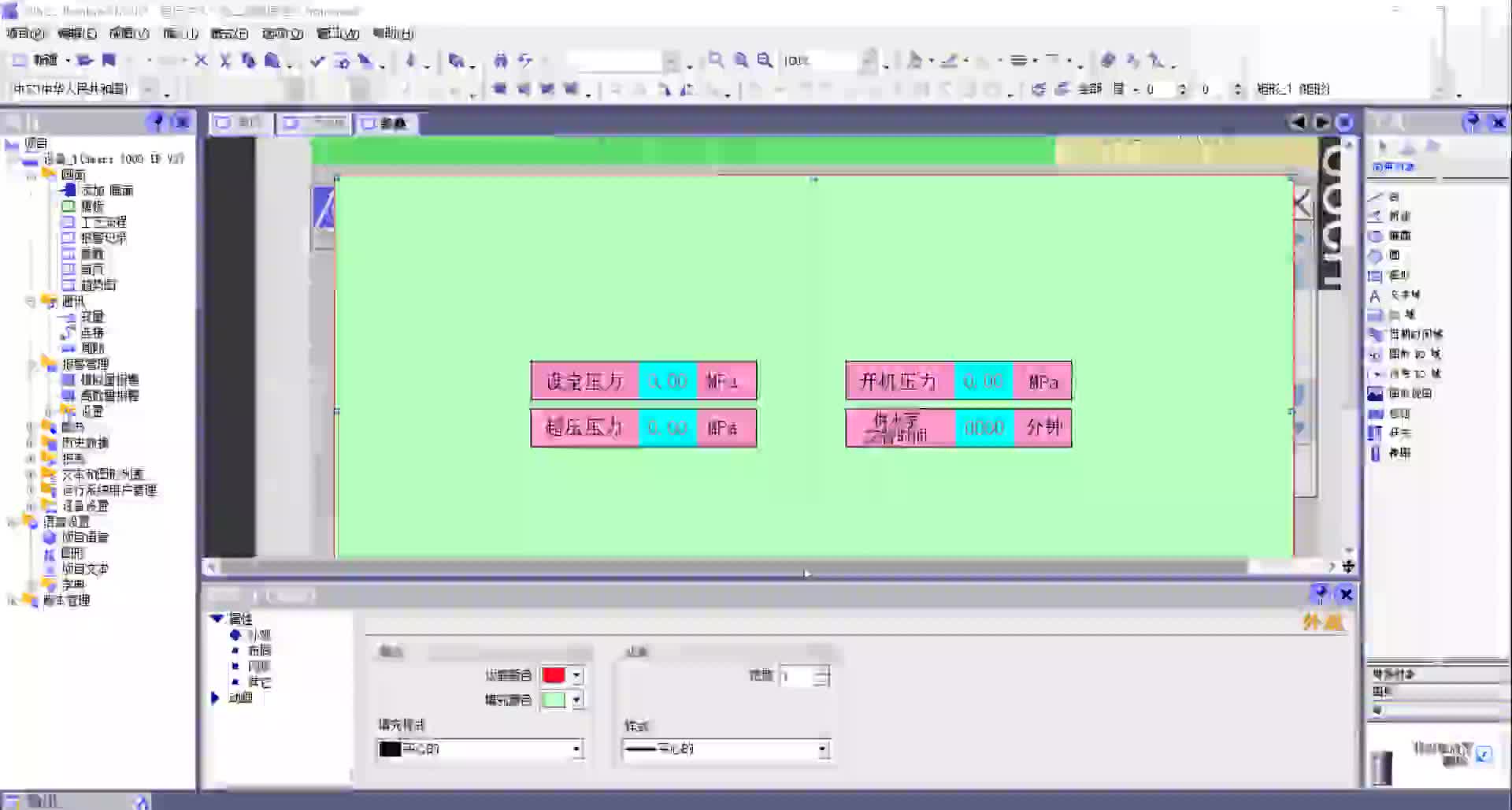This screenshot has width=1512, height=810.
Task: Click the red border color swatch
Action: [x=554, y=675]
